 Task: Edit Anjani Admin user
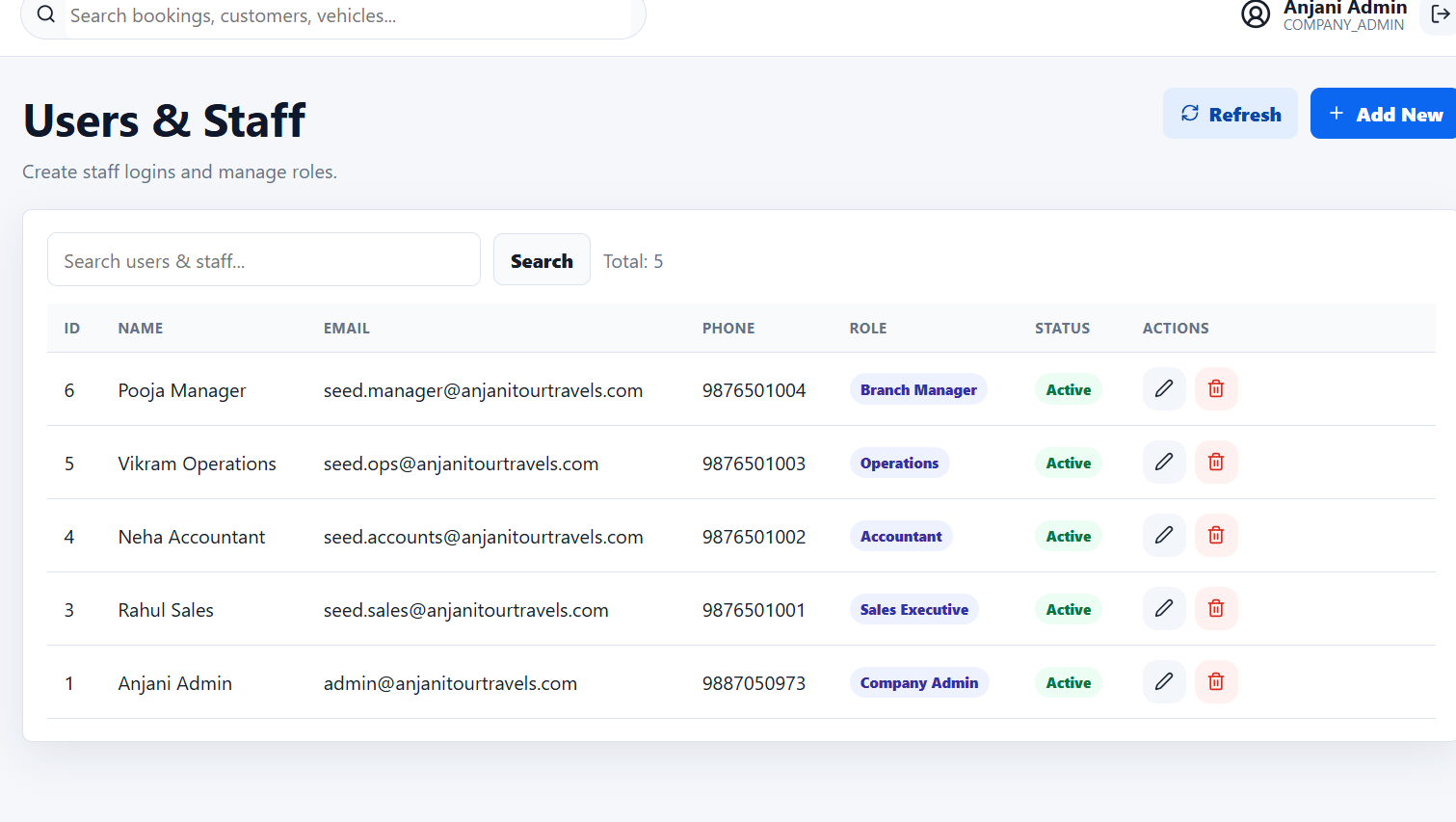tap(1164, 682)
